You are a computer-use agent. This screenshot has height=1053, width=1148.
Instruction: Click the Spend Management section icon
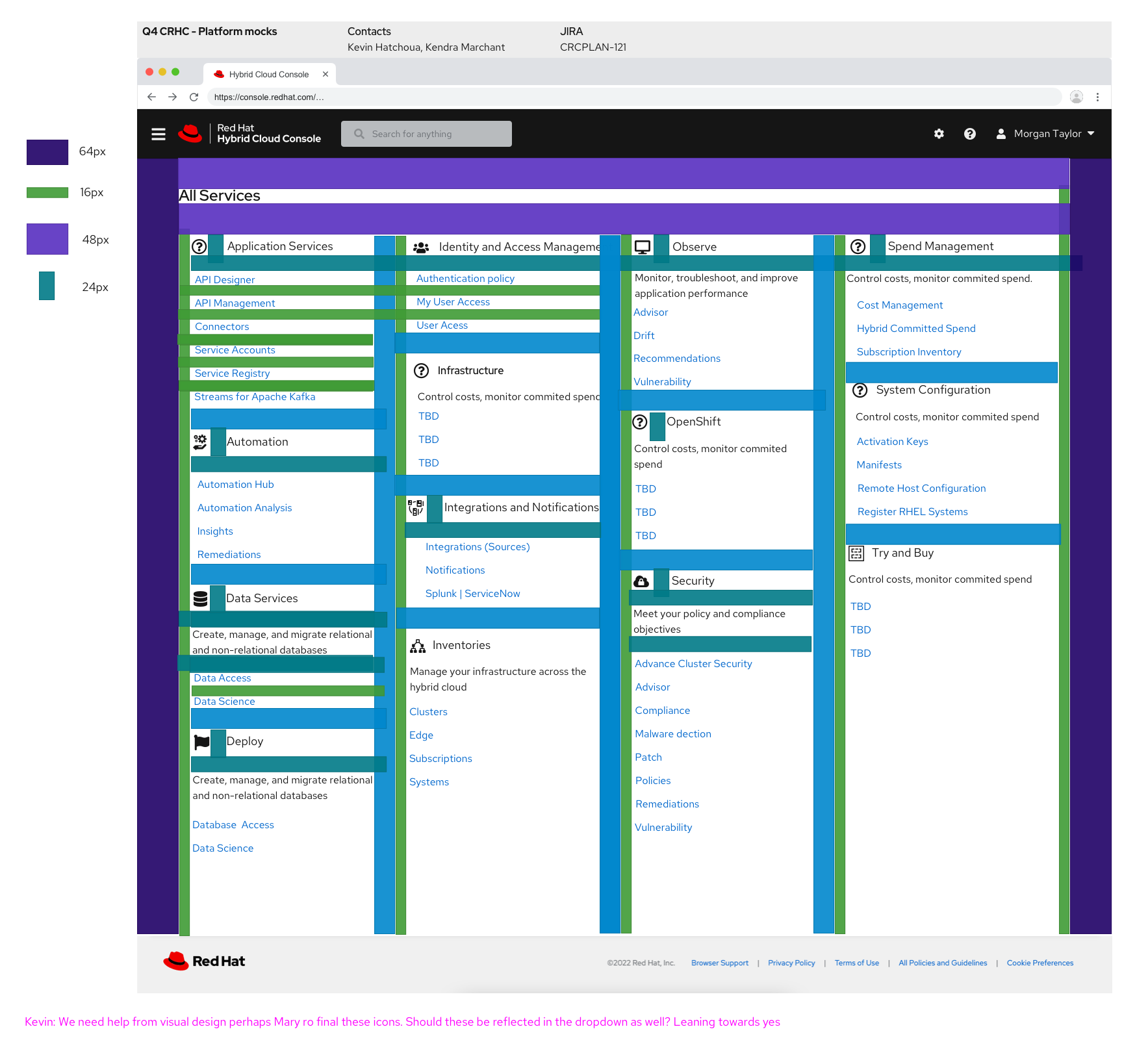point(858,246)
